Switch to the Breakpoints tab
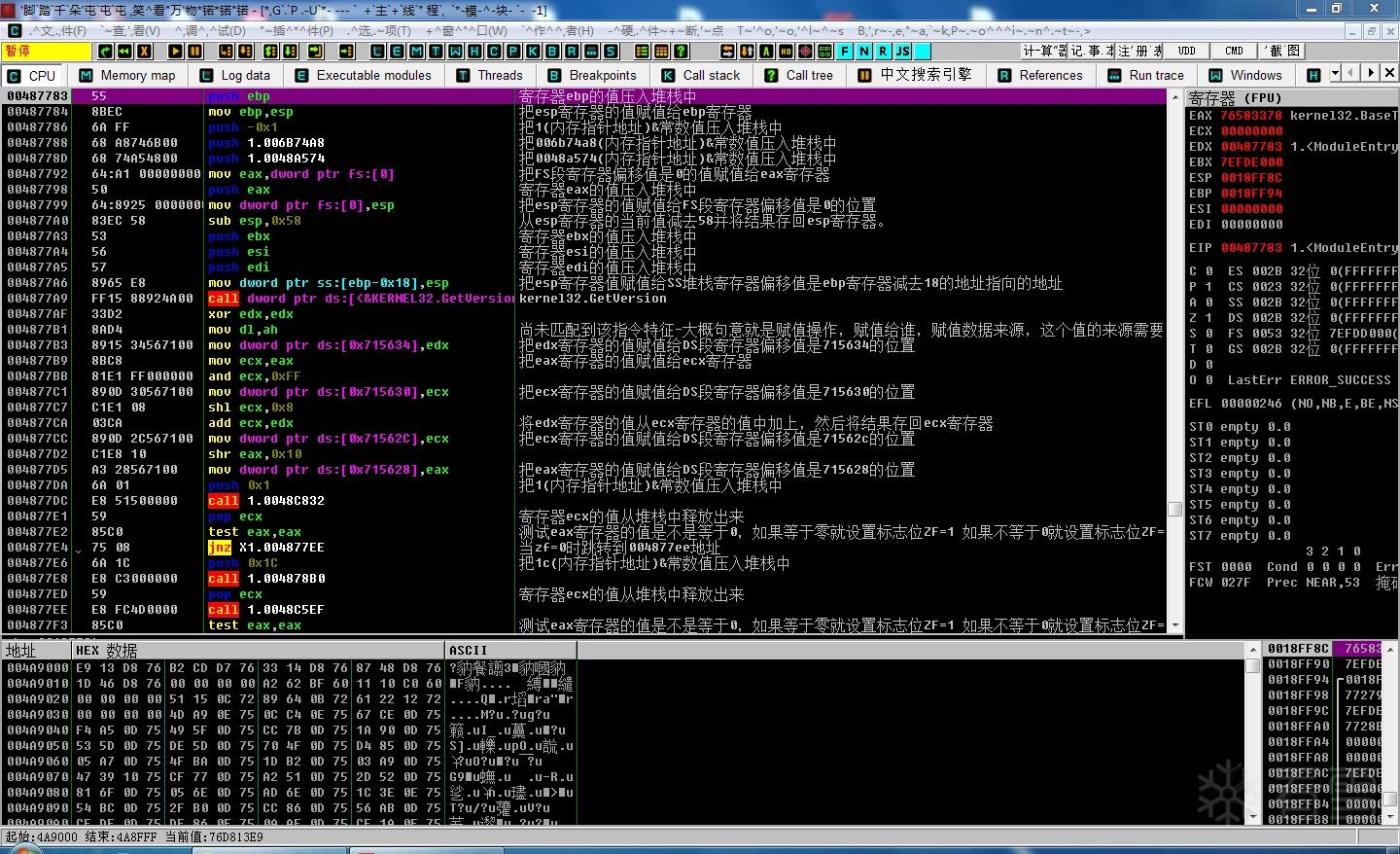Screen dimensions: 1400x854 point(591,75)
